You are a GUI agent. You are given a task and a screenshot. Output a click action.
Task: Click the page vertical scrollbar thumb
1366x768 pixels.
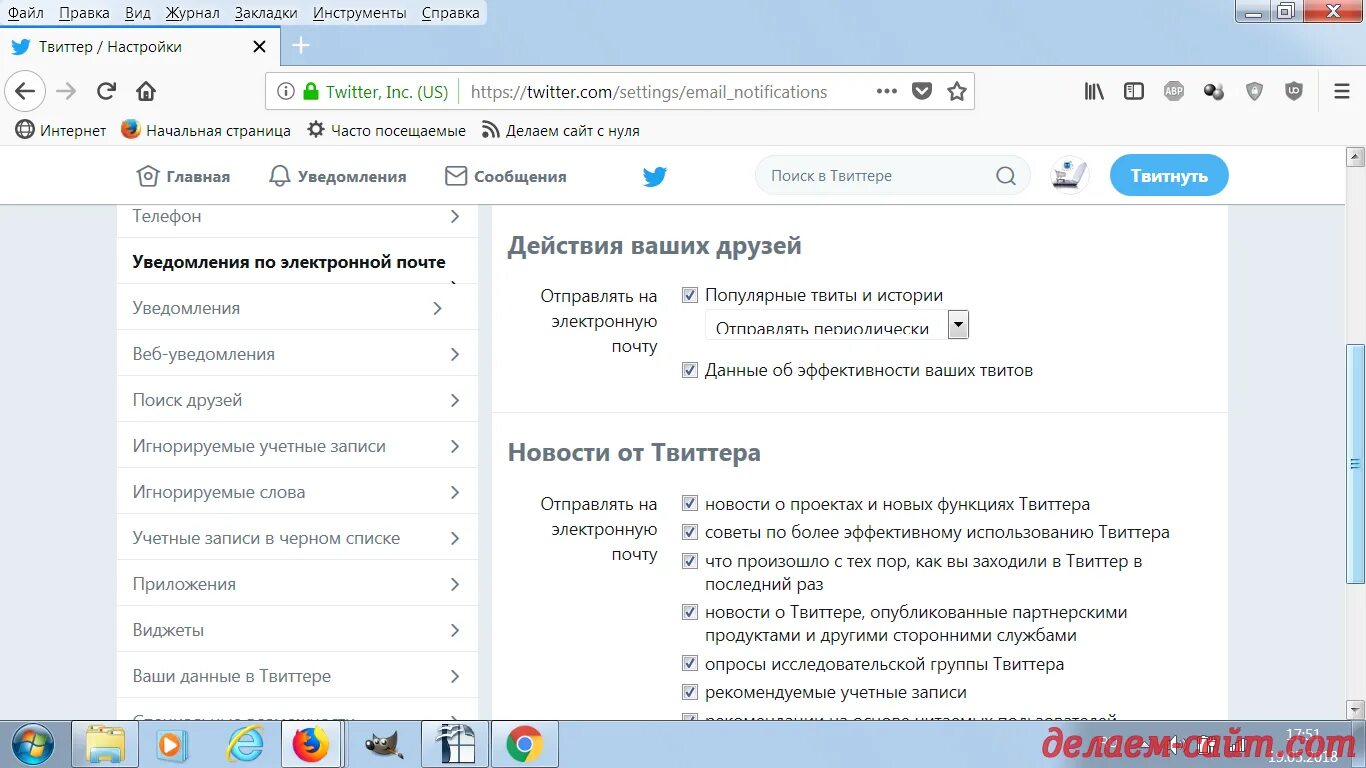1355,464
